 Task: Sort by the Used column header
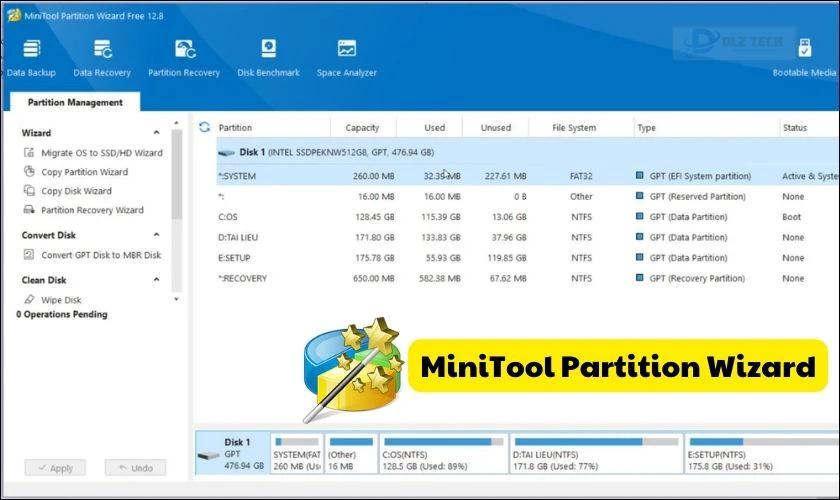434,128
